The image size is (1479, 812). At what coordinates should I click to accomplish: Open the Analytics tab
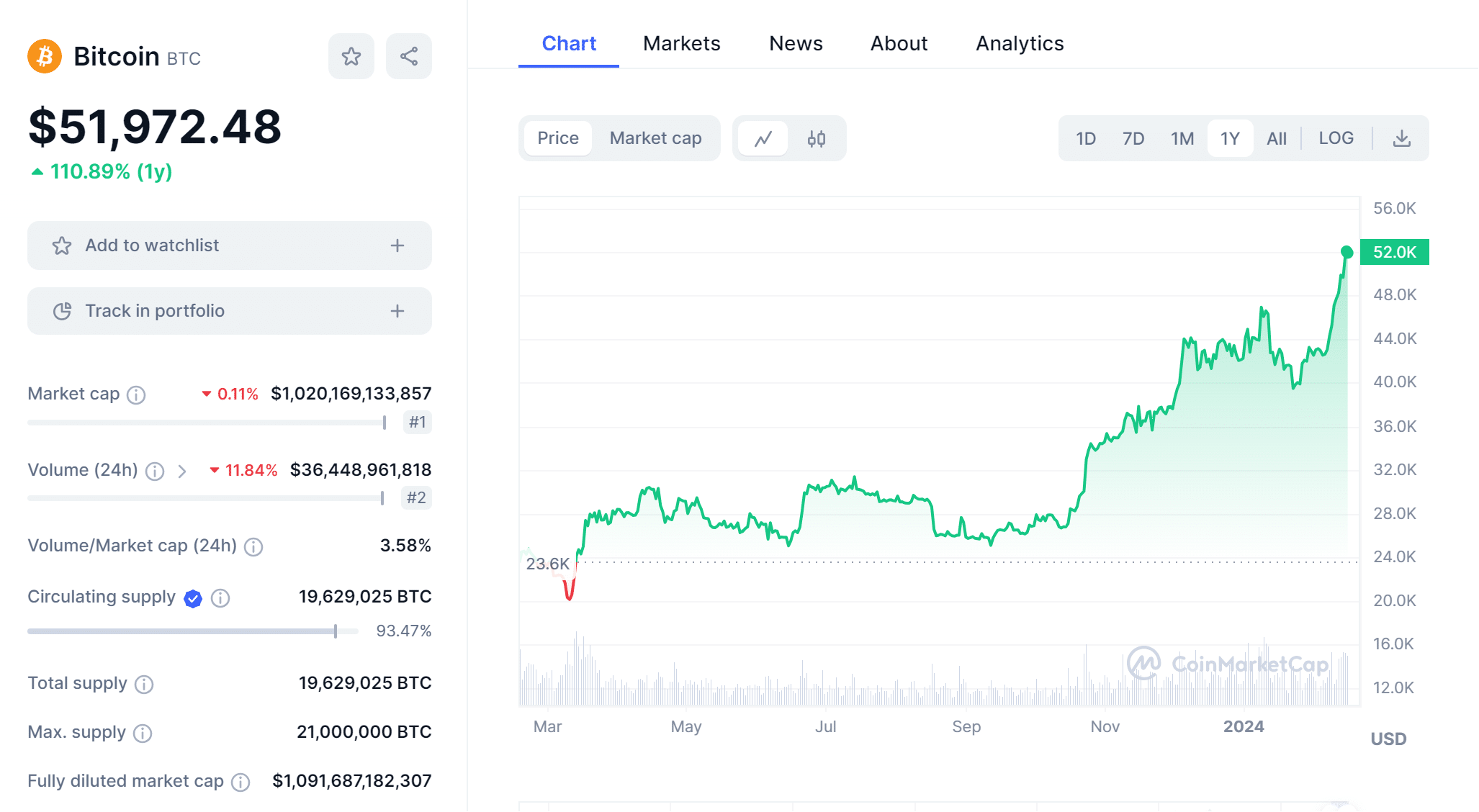tap(1019, 43)
